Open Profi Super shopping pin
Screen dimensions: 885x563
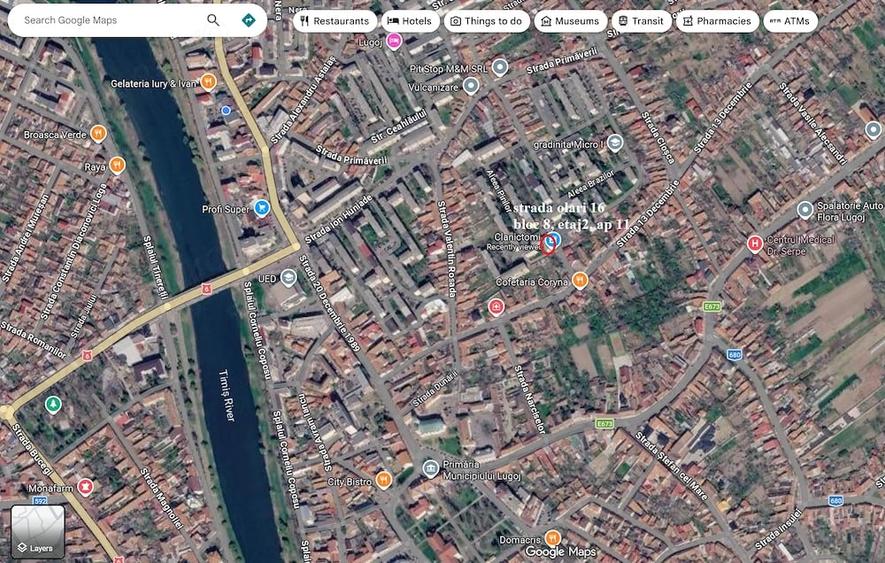(x=261, y=208)
